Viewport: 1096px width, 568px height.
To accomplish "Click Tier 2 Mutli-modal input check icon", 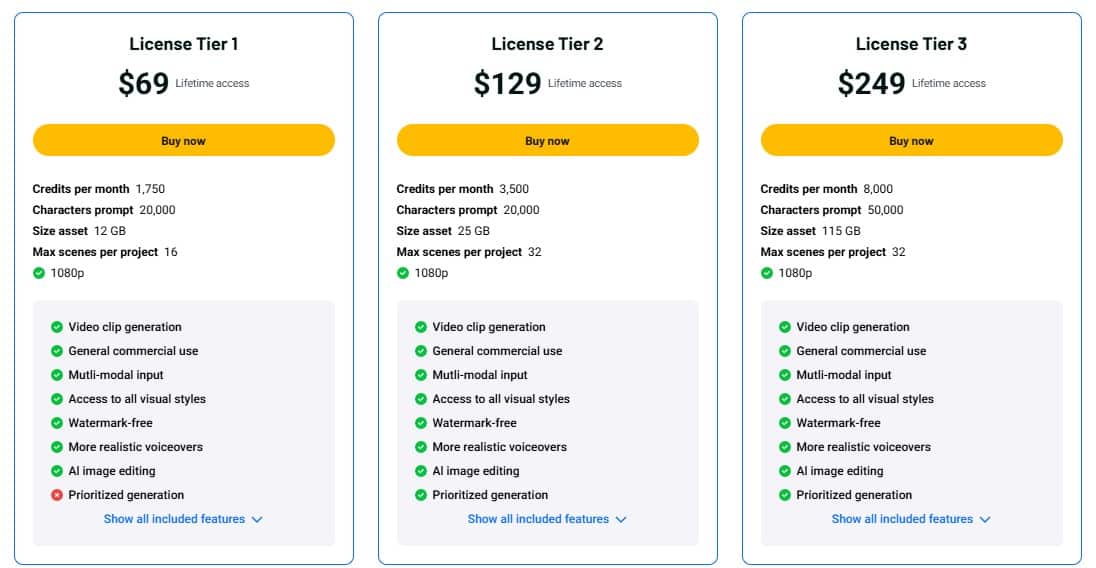I will pos(421,375).
